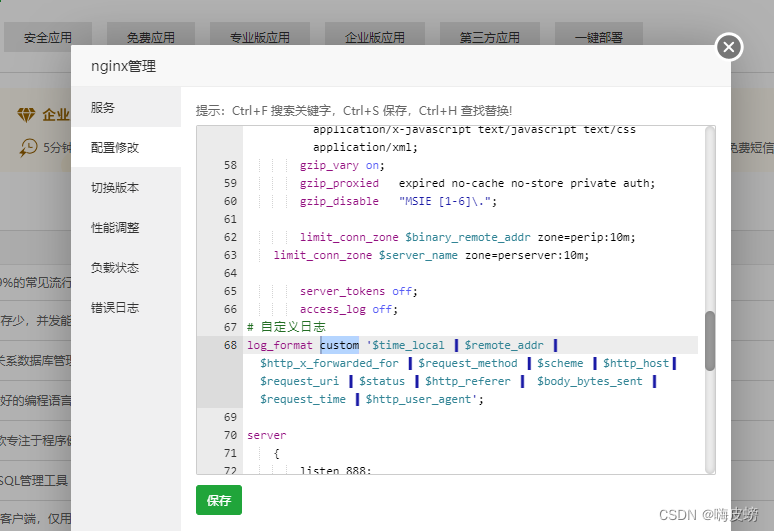This screenshot has height=531, width=774.
Task: Click gzip_disable directive on line 60
Action: point(339,201)
